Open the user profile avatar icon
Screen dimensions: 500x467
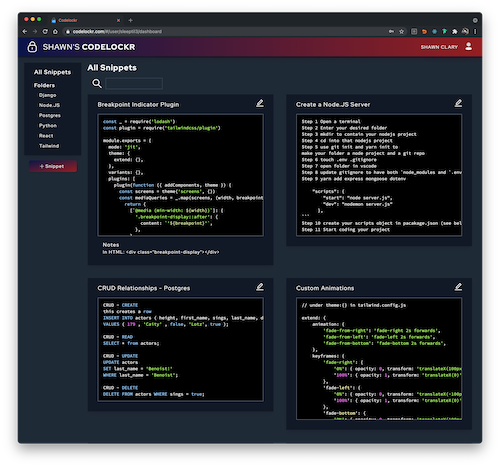[x=468, y=46]
